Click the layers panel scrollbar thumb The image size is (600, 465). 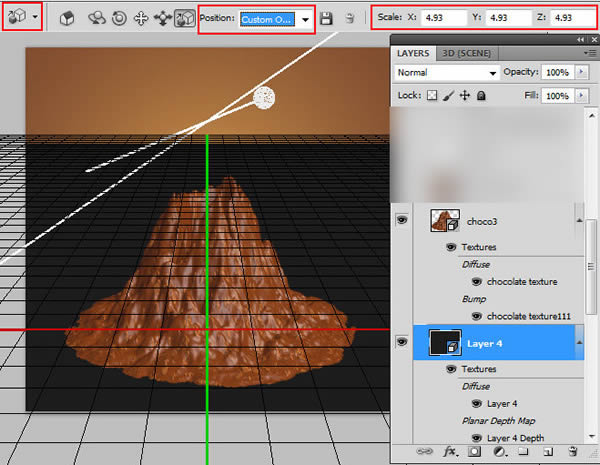[x=592, y=266]
